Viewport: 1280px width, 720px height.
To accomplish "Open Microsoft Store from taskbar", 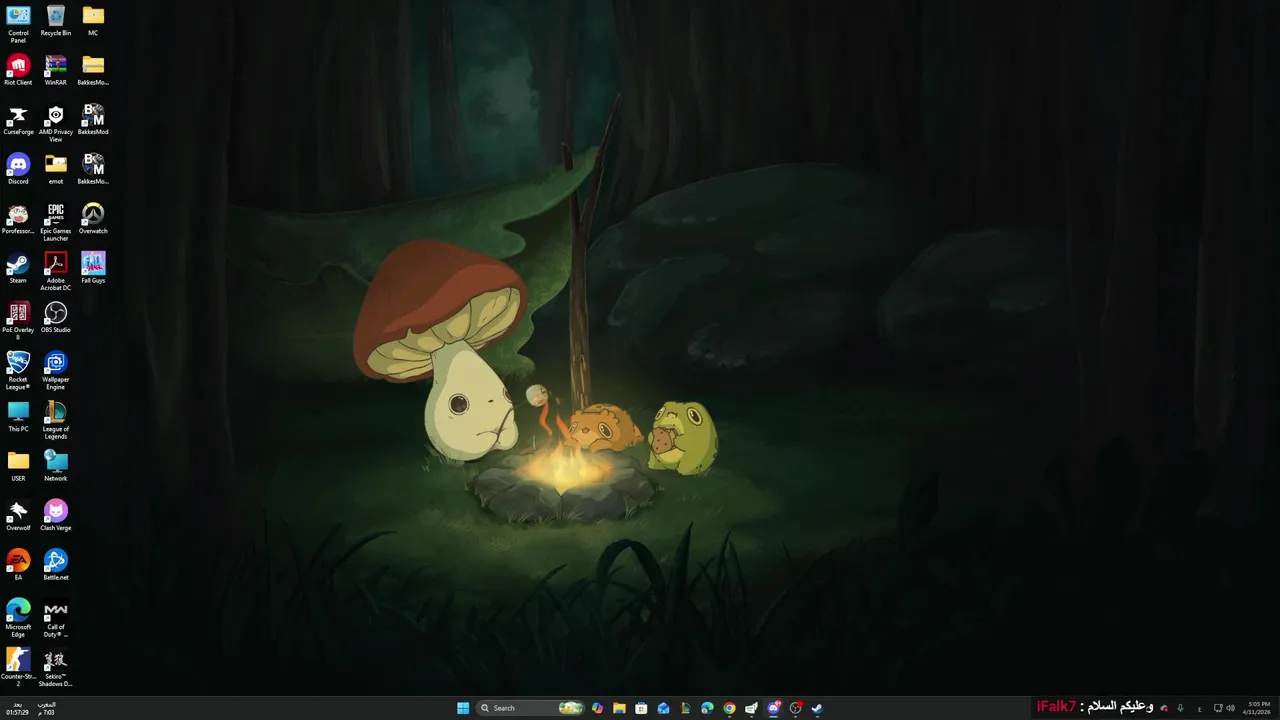I will (641, 708).
